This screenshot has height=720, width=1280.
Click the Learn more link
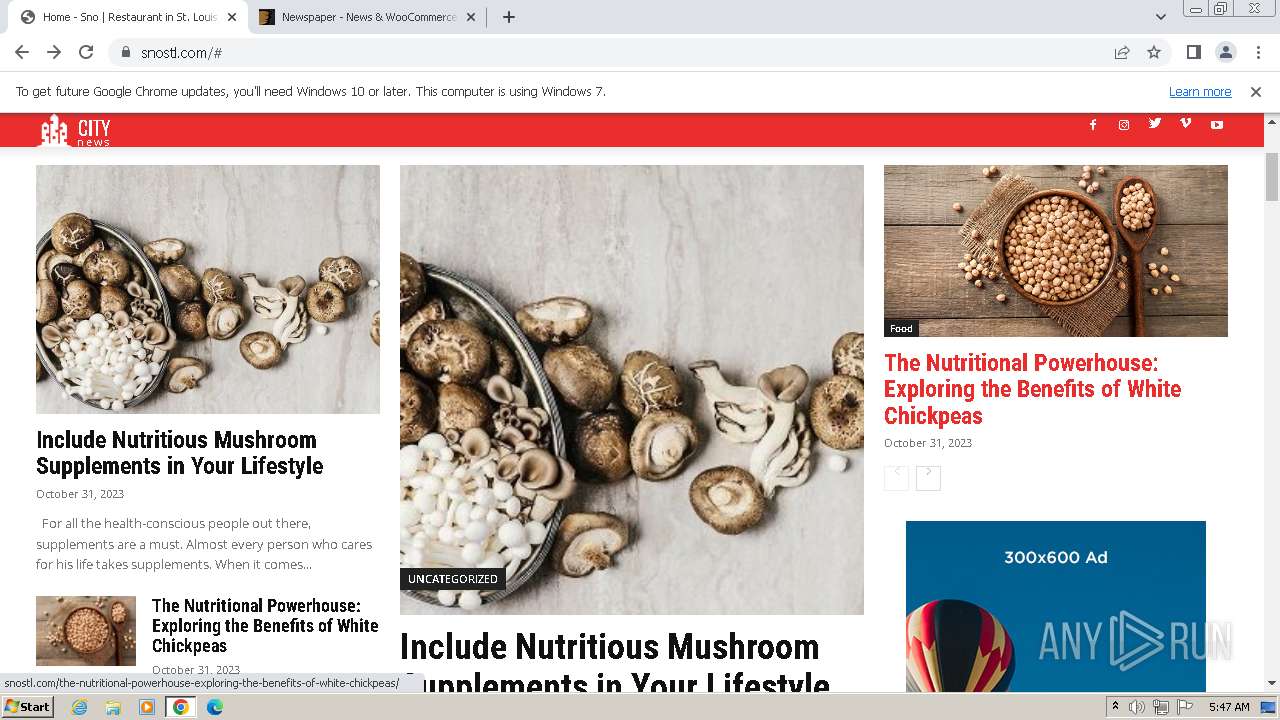[x=1200, y=92]
